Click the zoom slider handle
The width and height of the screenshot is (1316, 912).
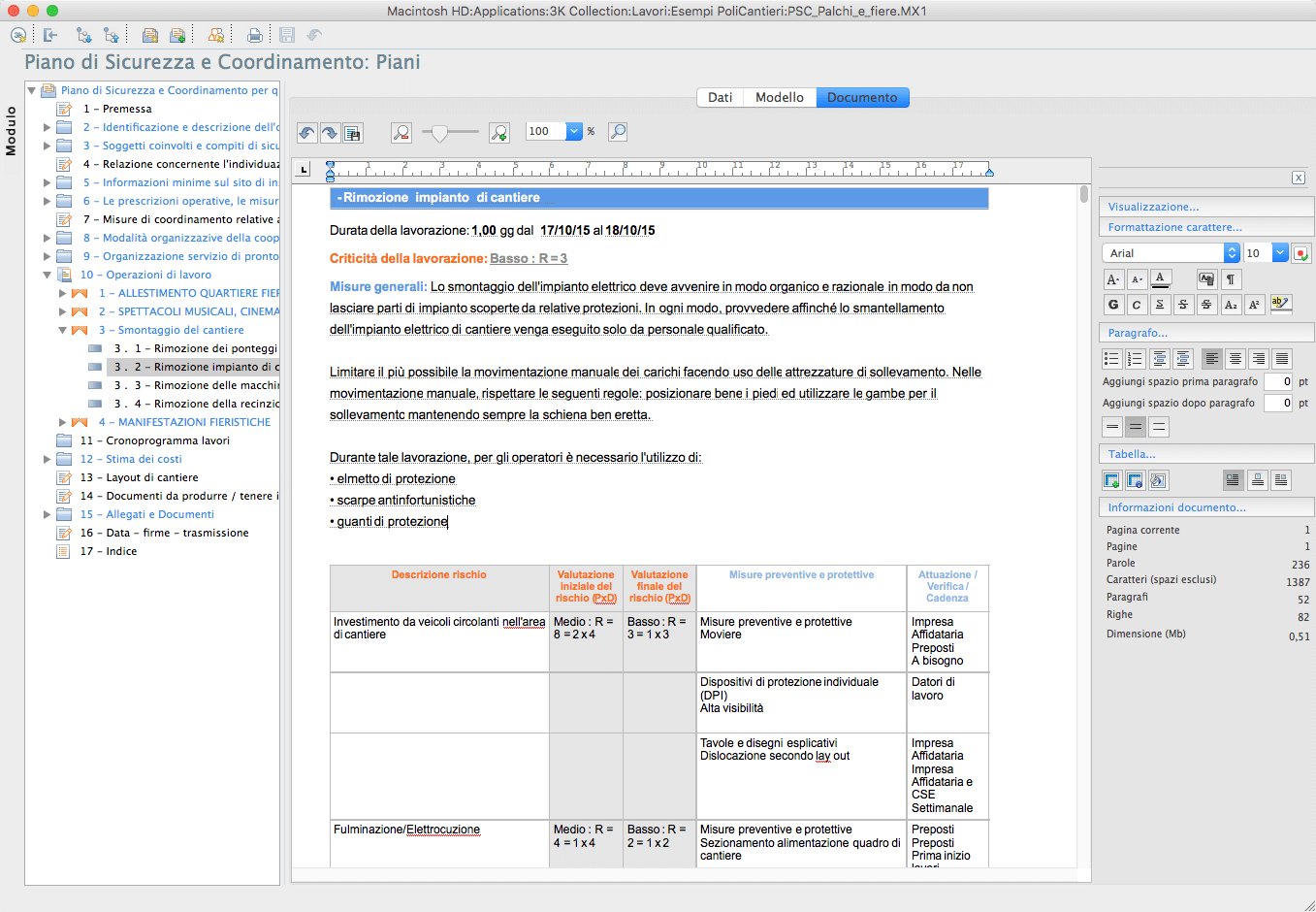coord(440,132)
